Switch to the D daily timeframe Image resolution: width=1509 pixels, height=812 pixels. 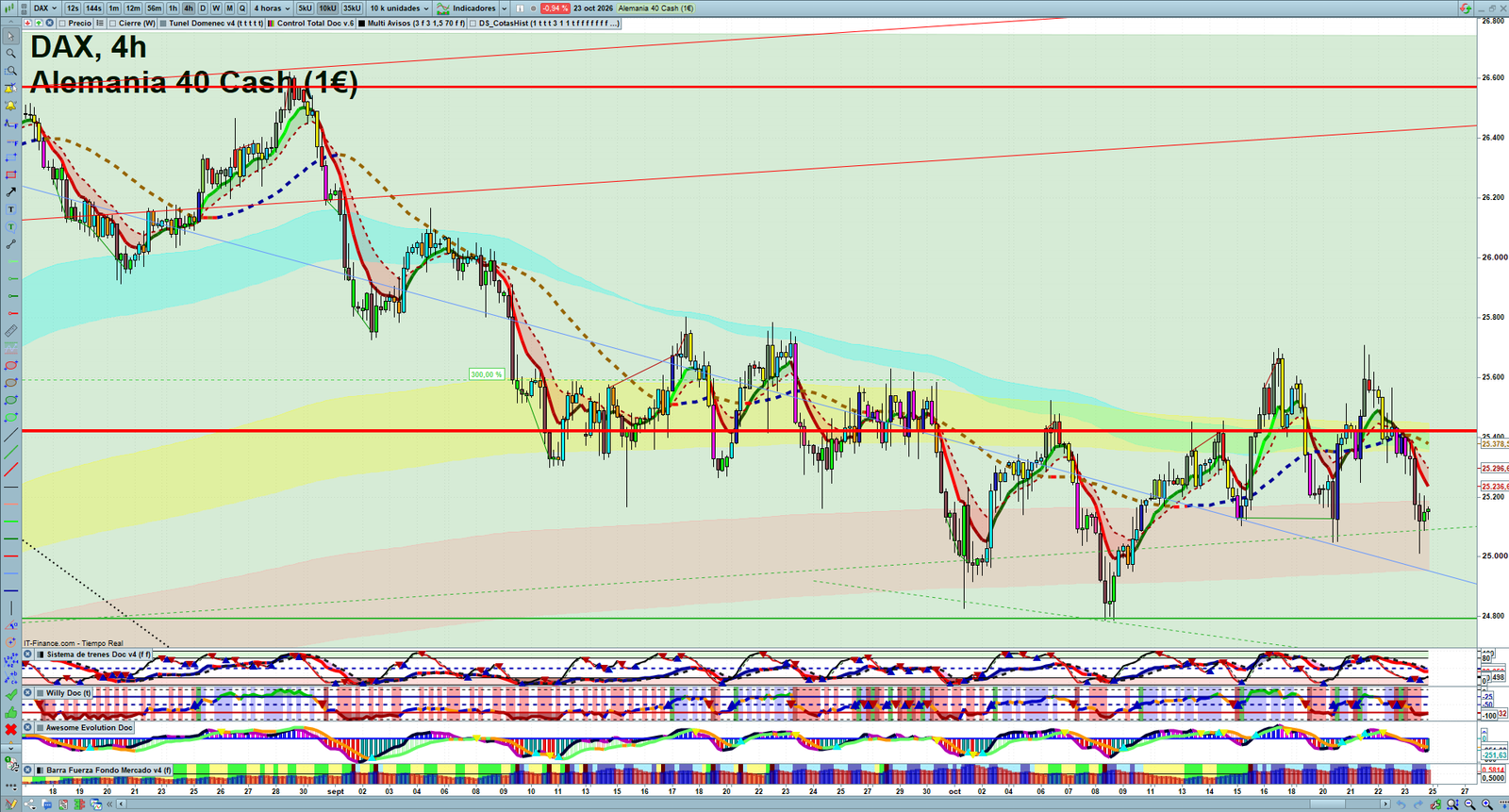pos(203,8)
